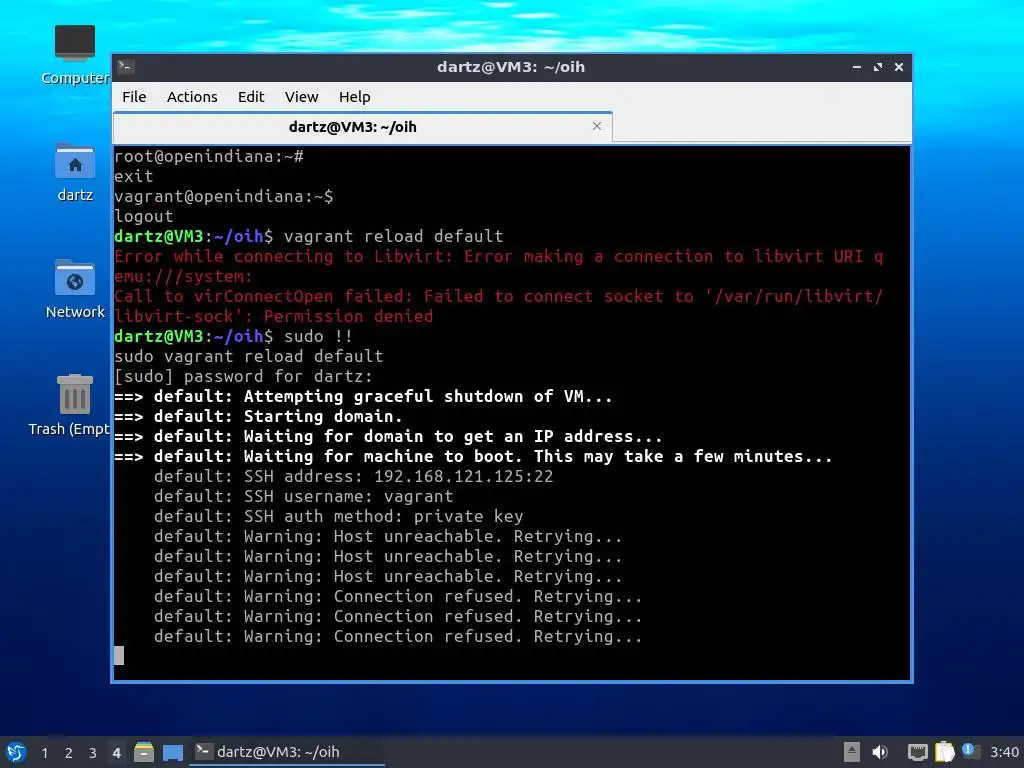Open the View menu
1024x768 pixels.
[x=301, y=97]
